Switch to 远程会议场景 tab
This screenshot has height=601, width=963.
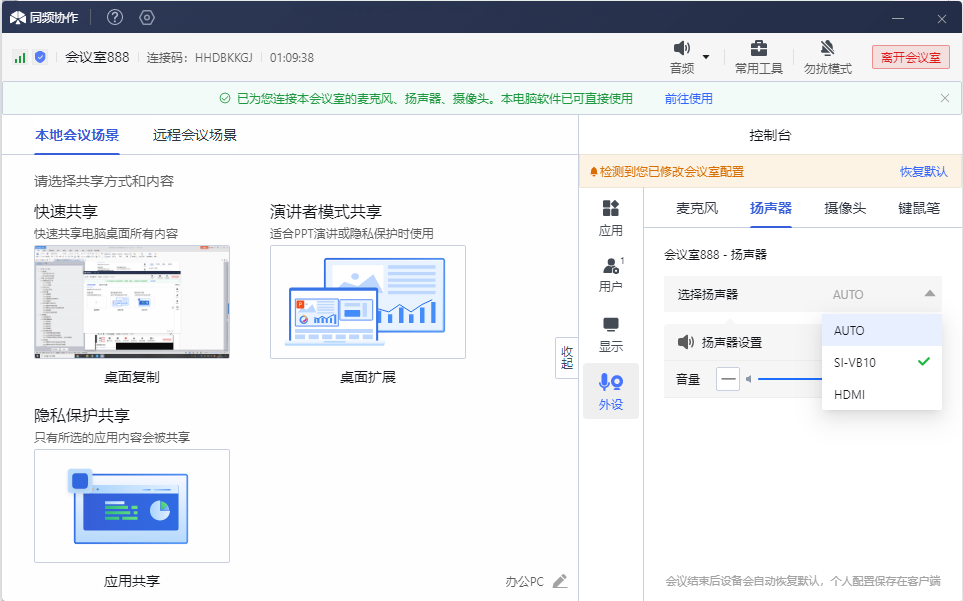194,135
